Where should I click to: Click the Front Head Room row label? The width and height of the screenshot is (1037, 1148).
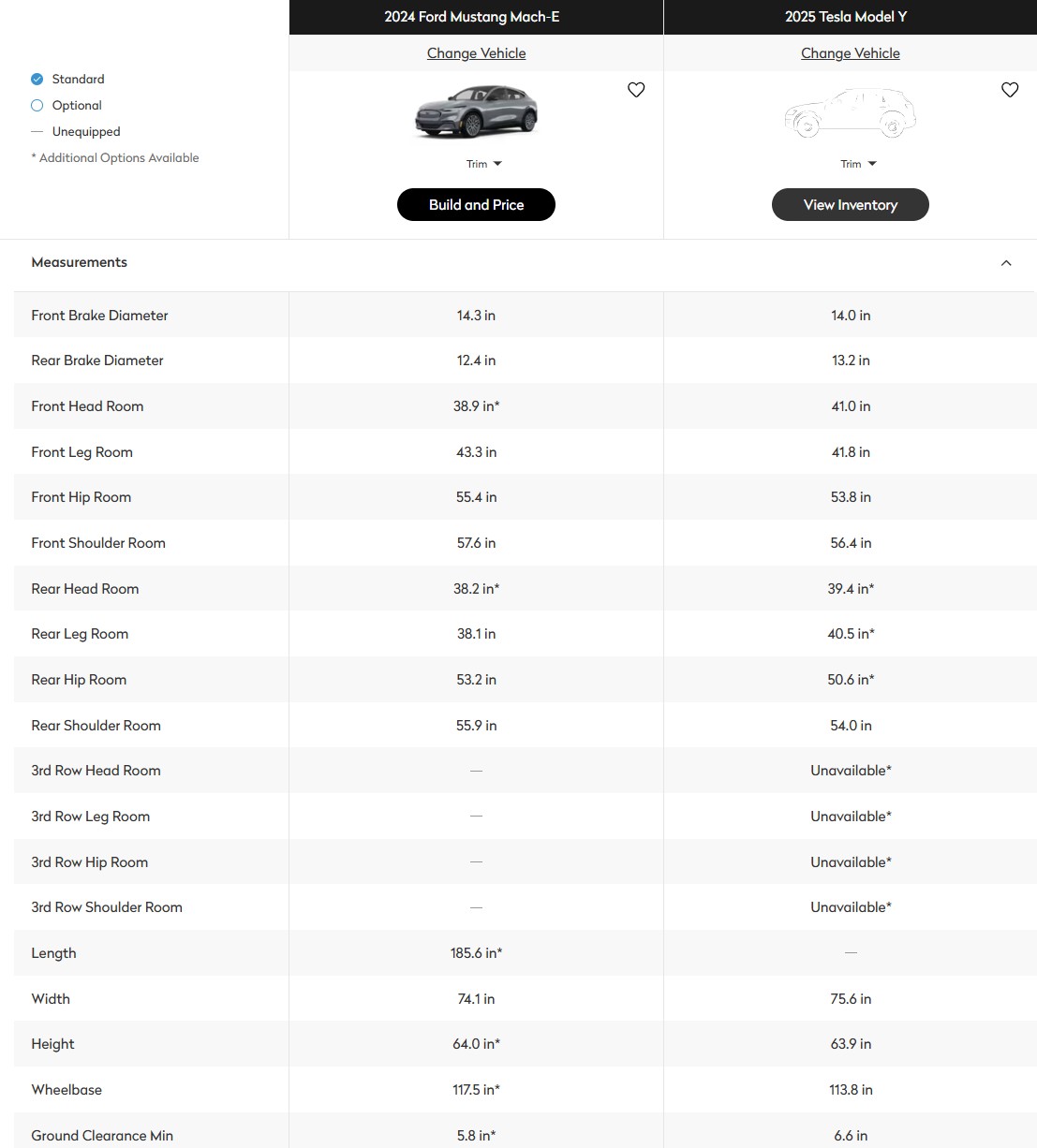87,406
